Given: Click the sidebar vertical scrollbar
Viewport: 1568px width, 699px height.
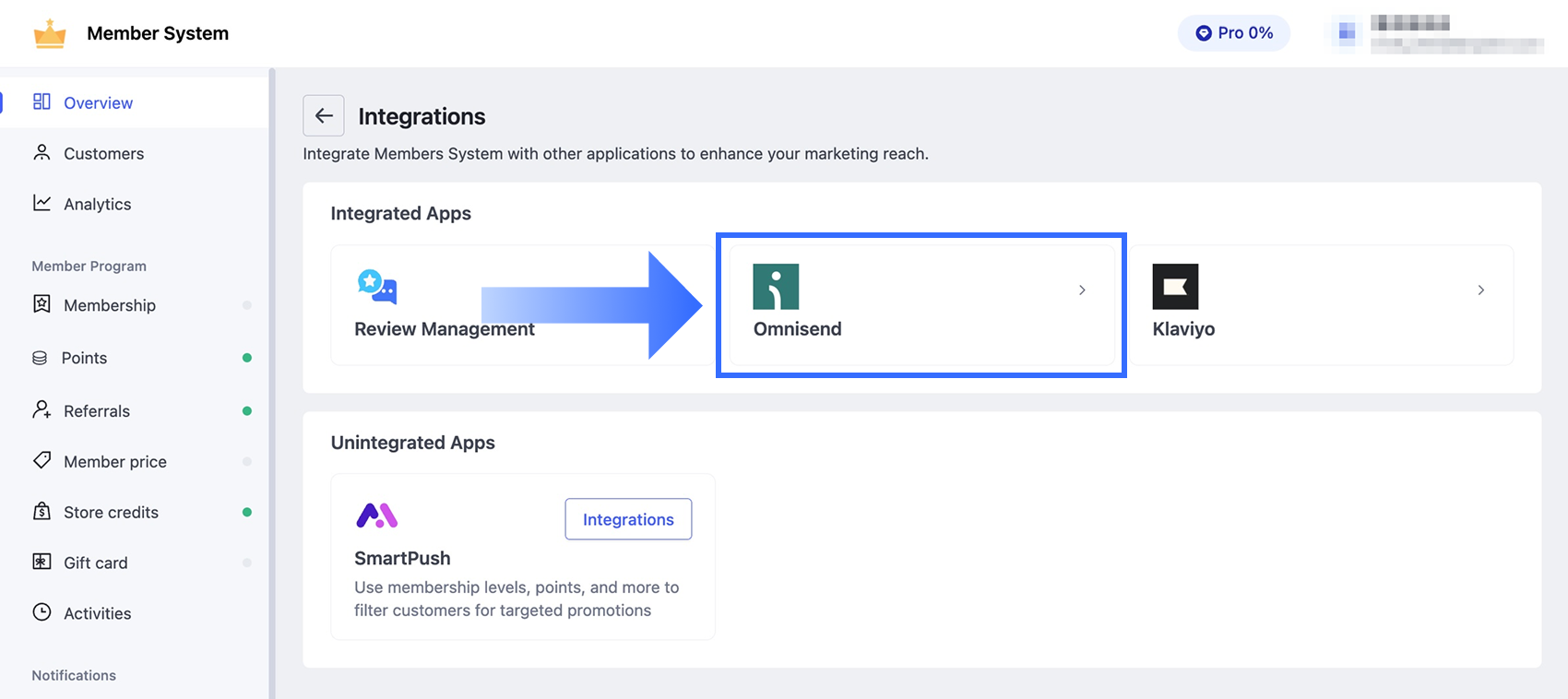Looking at the screenshot, I should pyautogui.click(x=272, y=383).
